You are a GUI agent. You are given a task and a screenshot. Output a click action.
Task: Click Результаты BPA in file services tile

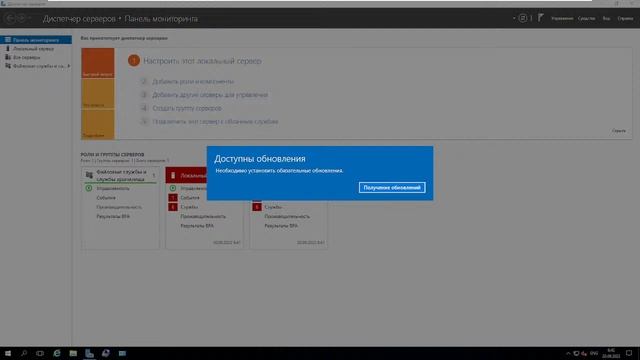click(113, 216)
